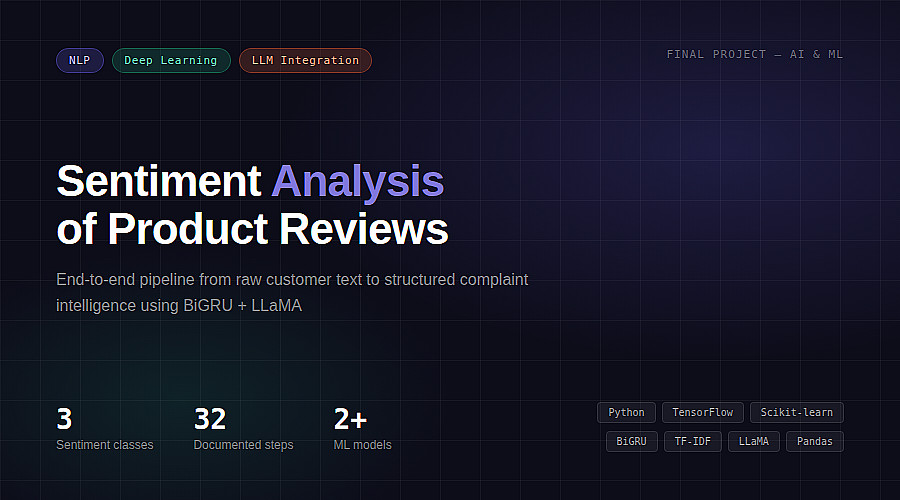Select the TensorFlow tech chip

click(x=703, y=412)
